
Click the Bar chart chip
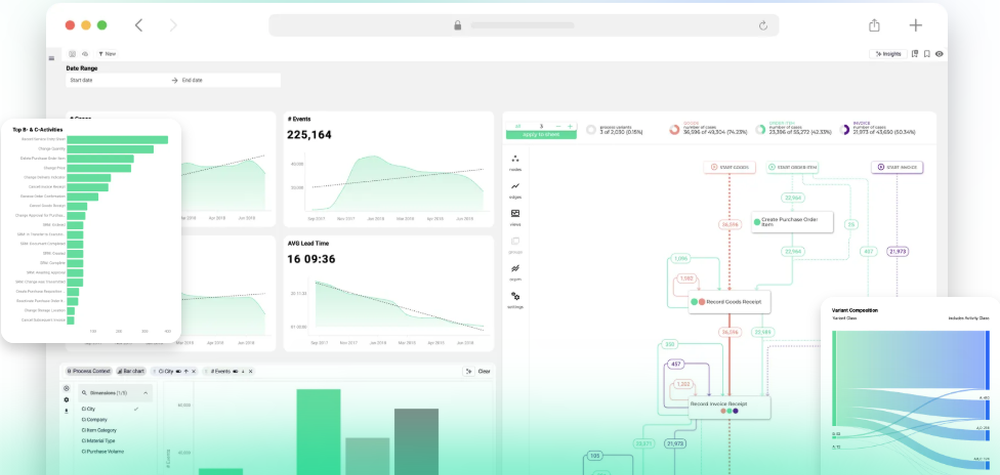(x=131, y=371)
